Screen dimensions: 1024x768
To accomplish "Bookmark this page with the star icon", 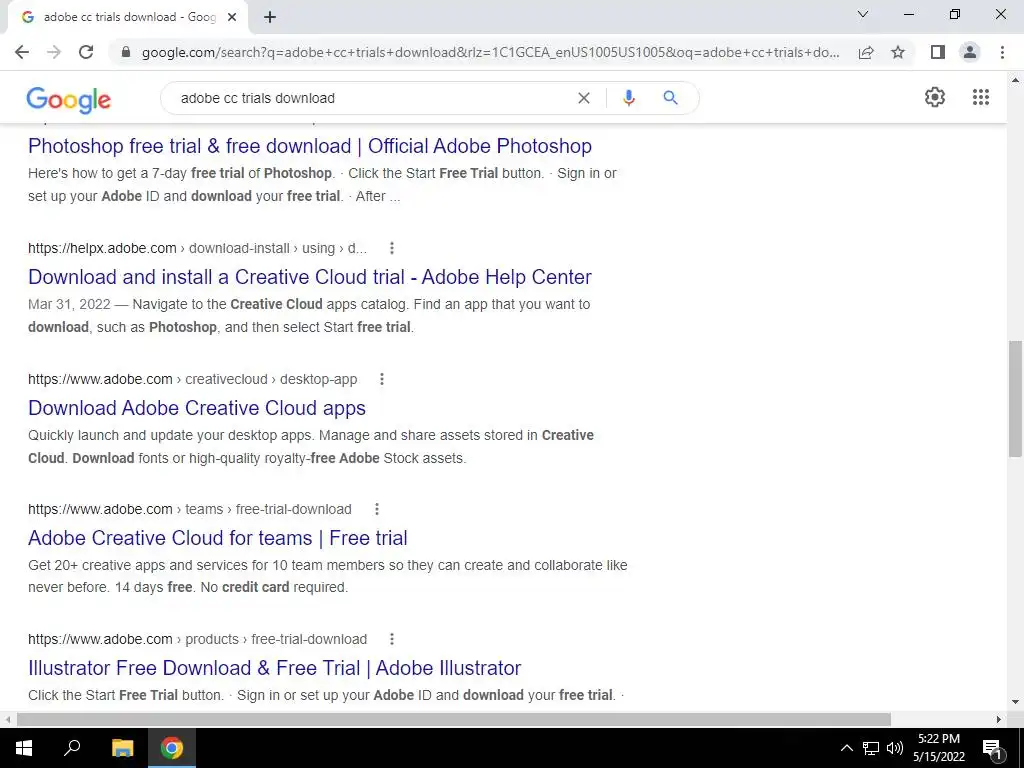I will click(898, 52).
